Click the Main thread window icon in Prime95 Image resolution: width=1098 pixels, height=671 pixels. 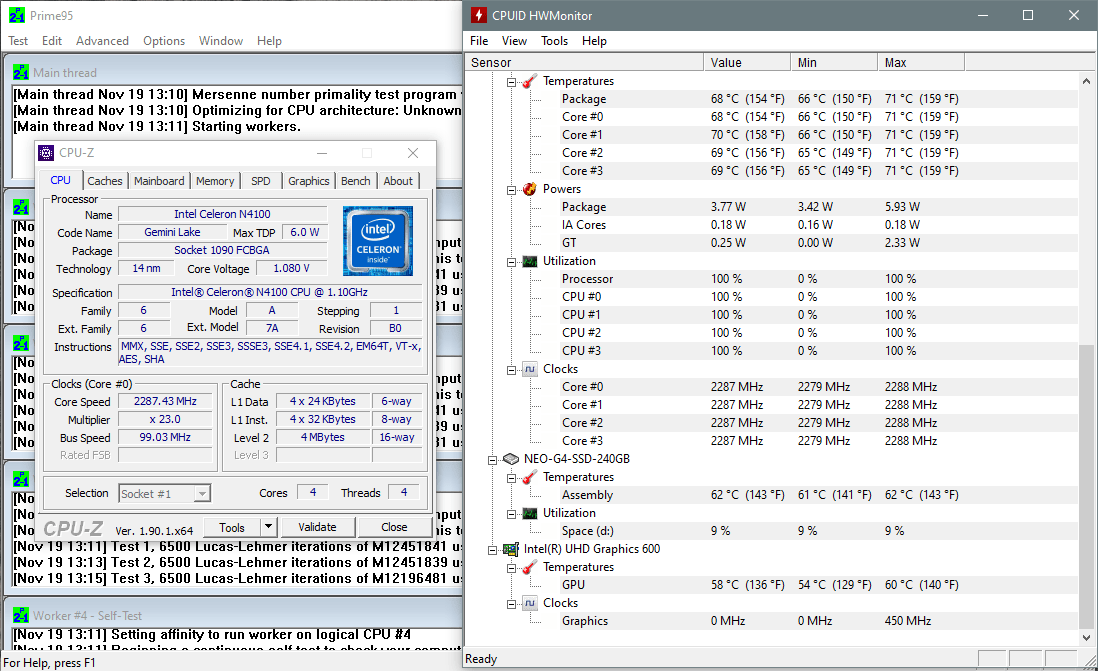(21, 72)
